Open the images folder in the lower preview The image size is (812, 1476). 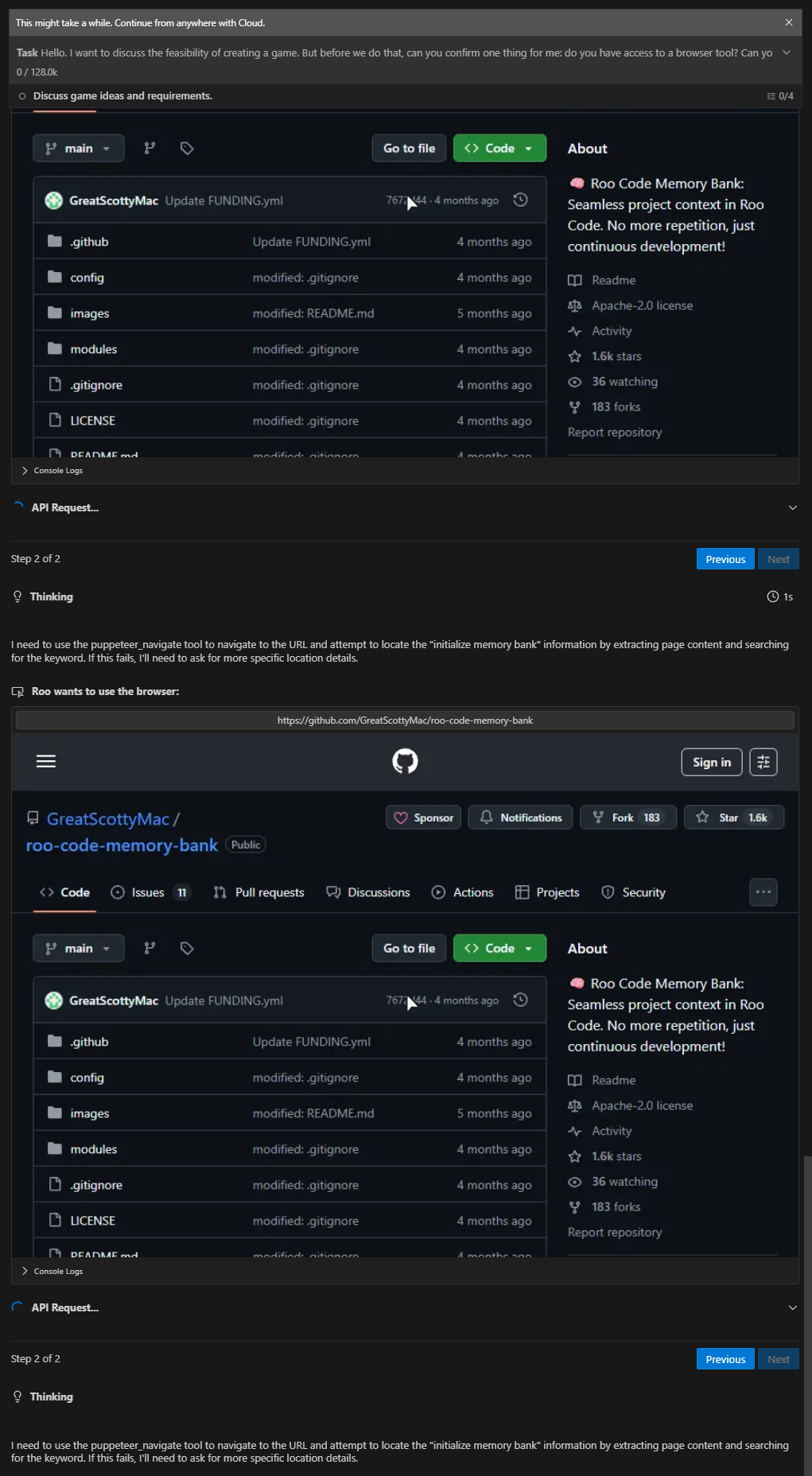coord(90,1113)
